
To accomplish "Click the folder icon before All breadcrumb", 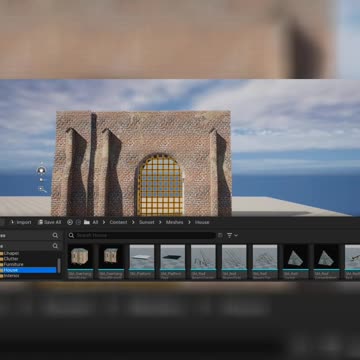I will click(87, 222).
